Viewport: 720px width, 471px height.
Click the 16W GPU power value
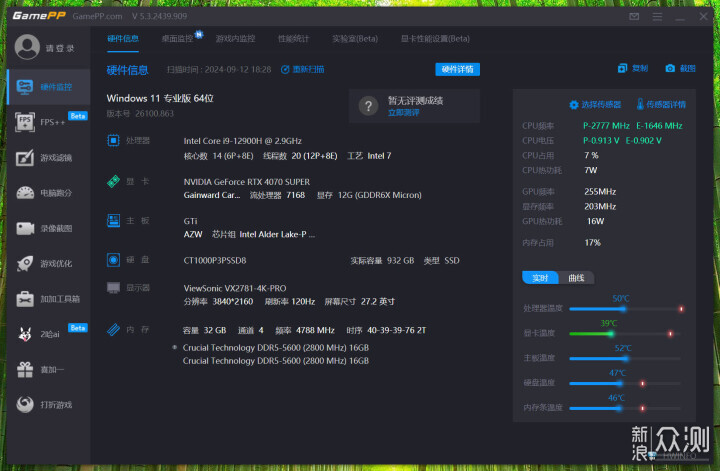coord(595,221)
